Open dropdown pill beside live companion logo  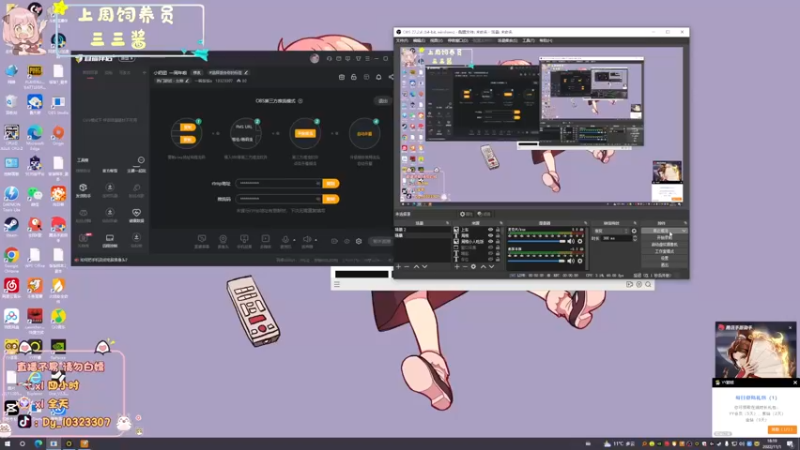[127, 59]
